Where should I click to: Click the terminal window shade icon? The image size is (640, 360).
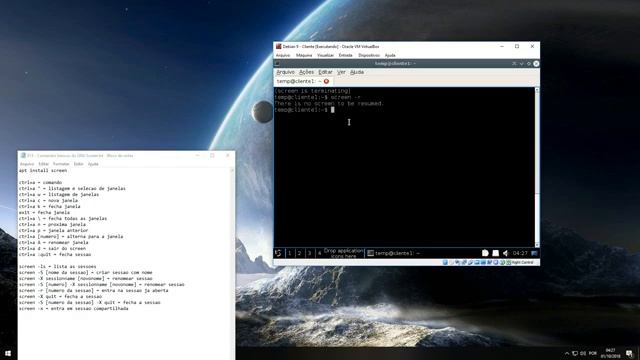[514, 64]
